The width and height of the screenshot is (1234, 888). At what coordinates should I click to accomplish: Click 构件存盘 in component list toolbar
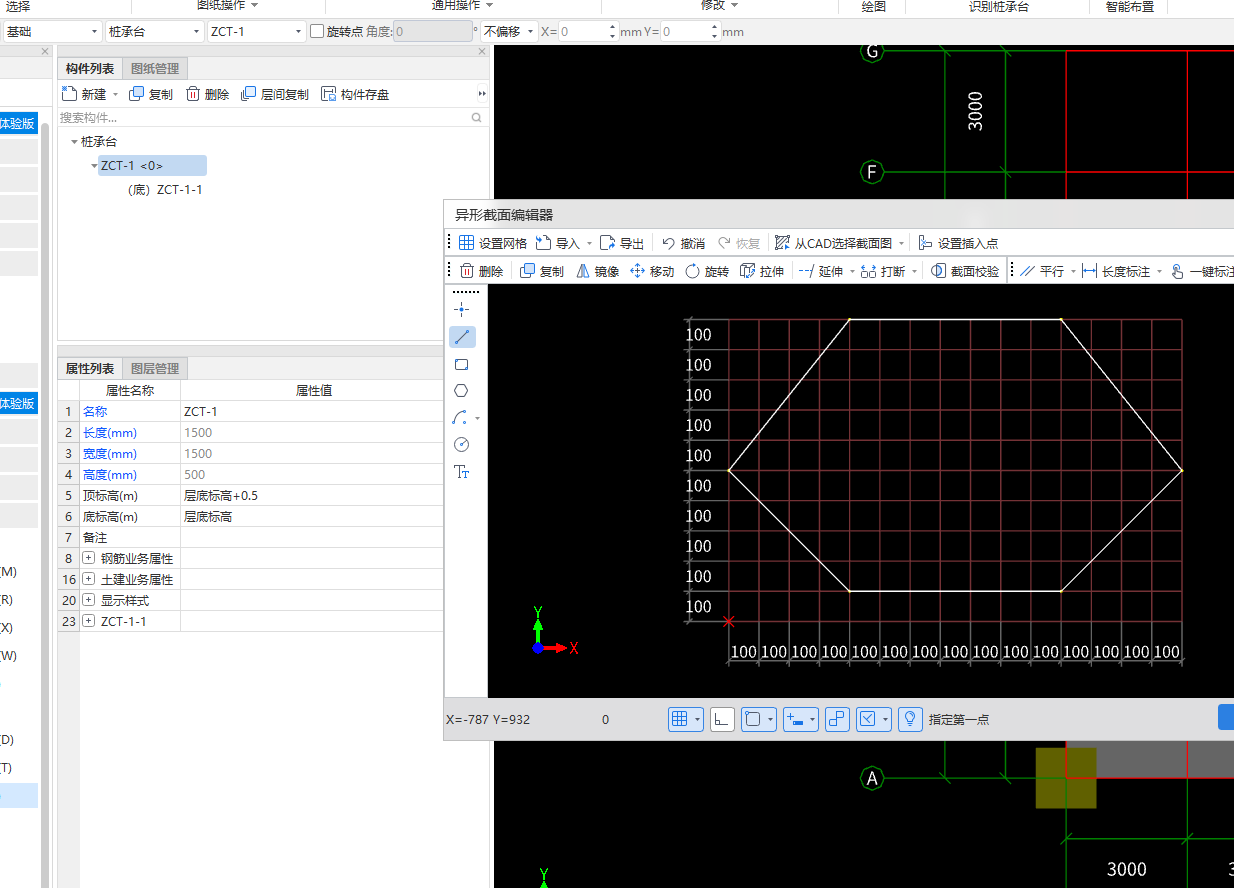tap(355, 94)
